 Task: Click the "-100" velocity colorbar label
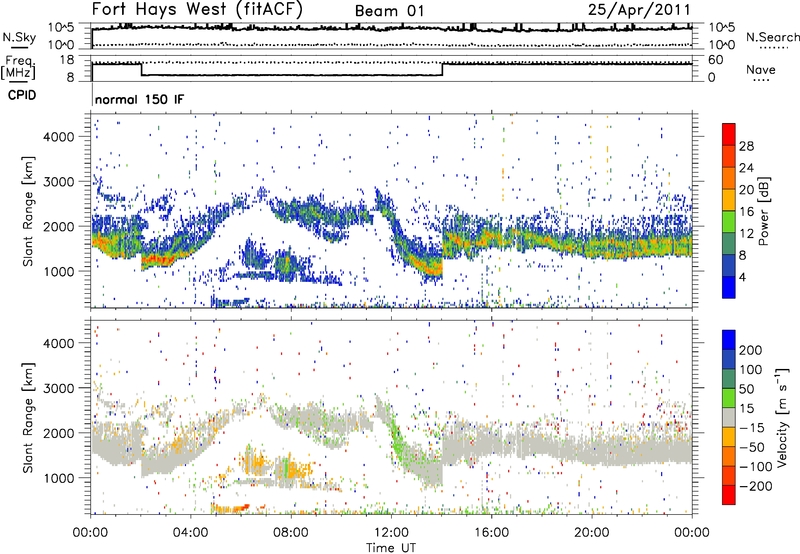(x=755, y=467)
